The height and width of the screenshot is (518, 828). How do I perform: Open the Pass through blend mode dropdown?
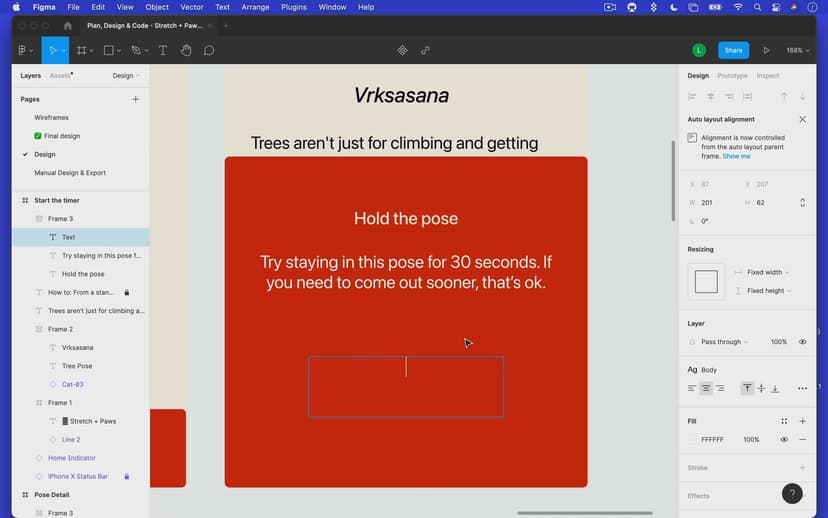(724, 342)
